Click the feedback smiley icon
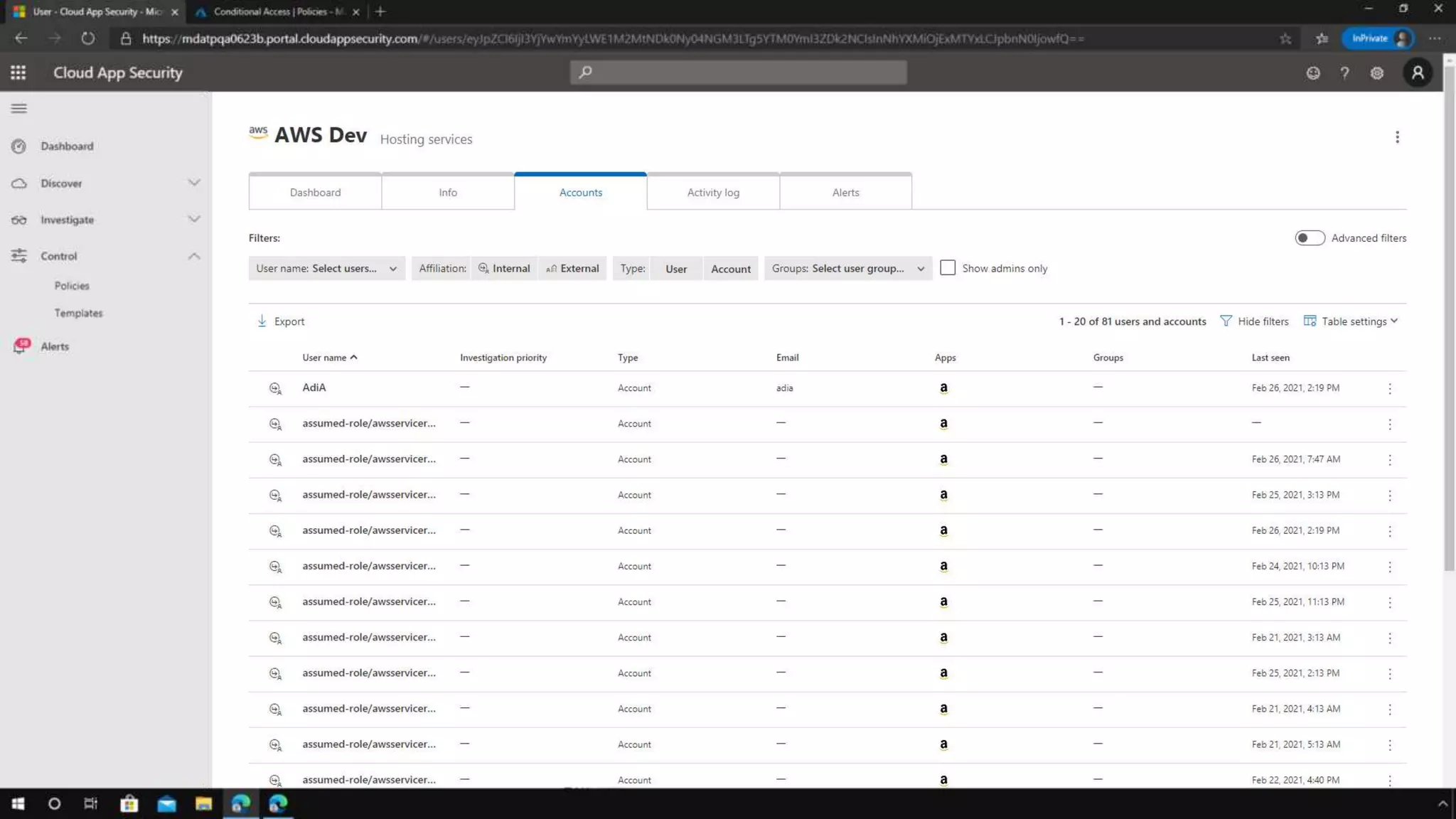The image size is (1456, 819). click(x=1313, y=73)
